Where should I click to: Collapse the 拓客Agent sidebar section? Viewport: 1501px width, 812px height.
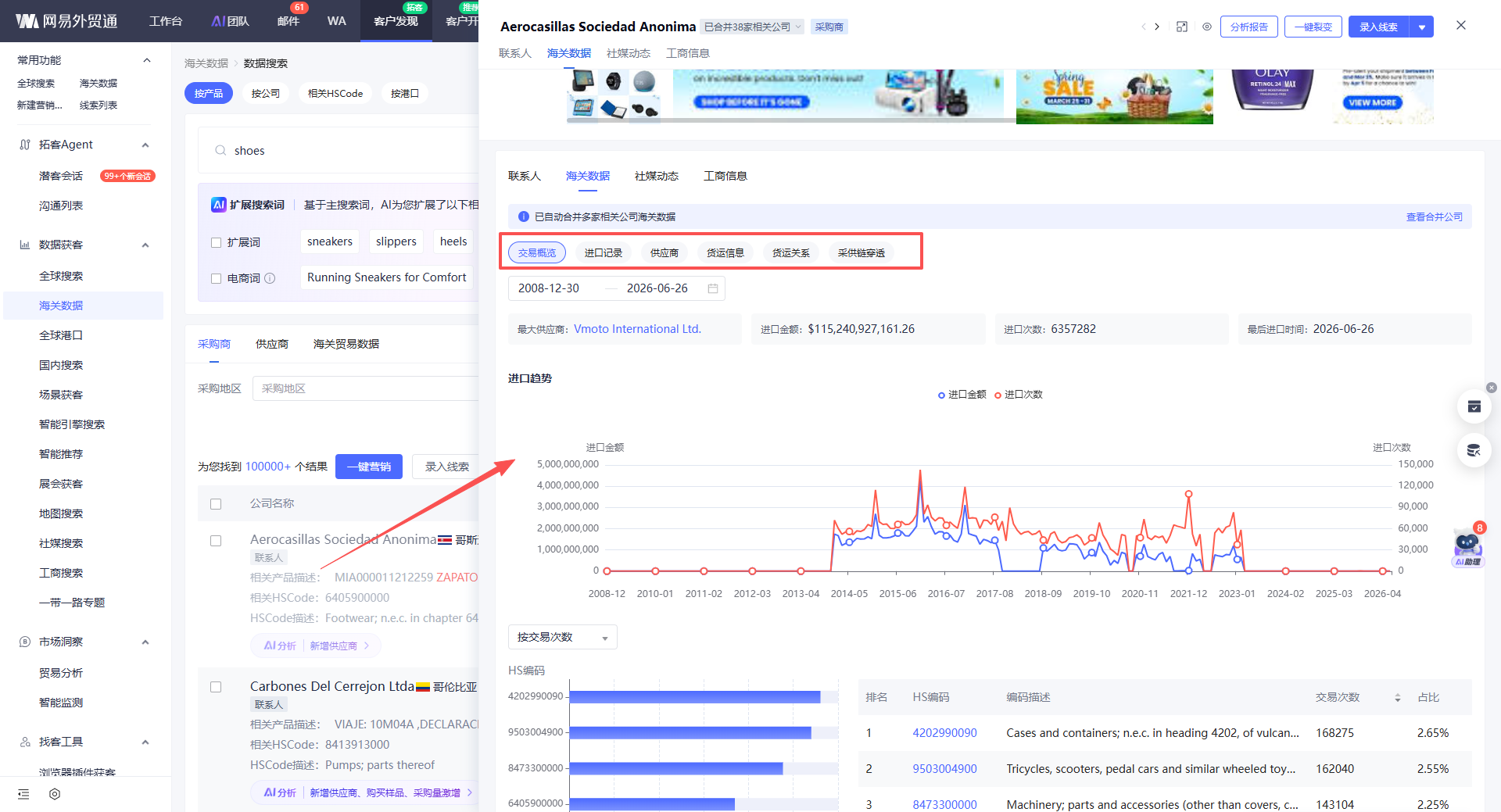[145, 145]
